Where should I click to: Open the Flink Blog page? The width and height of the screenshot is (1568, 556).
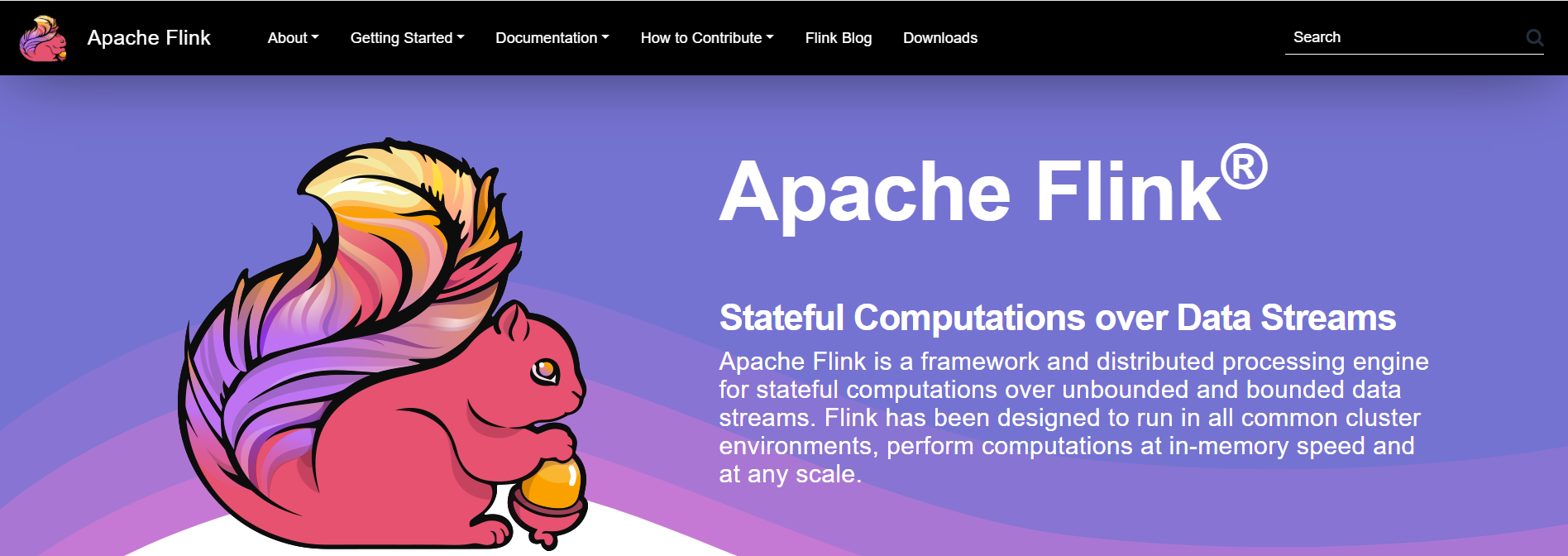tap(839, 38)
